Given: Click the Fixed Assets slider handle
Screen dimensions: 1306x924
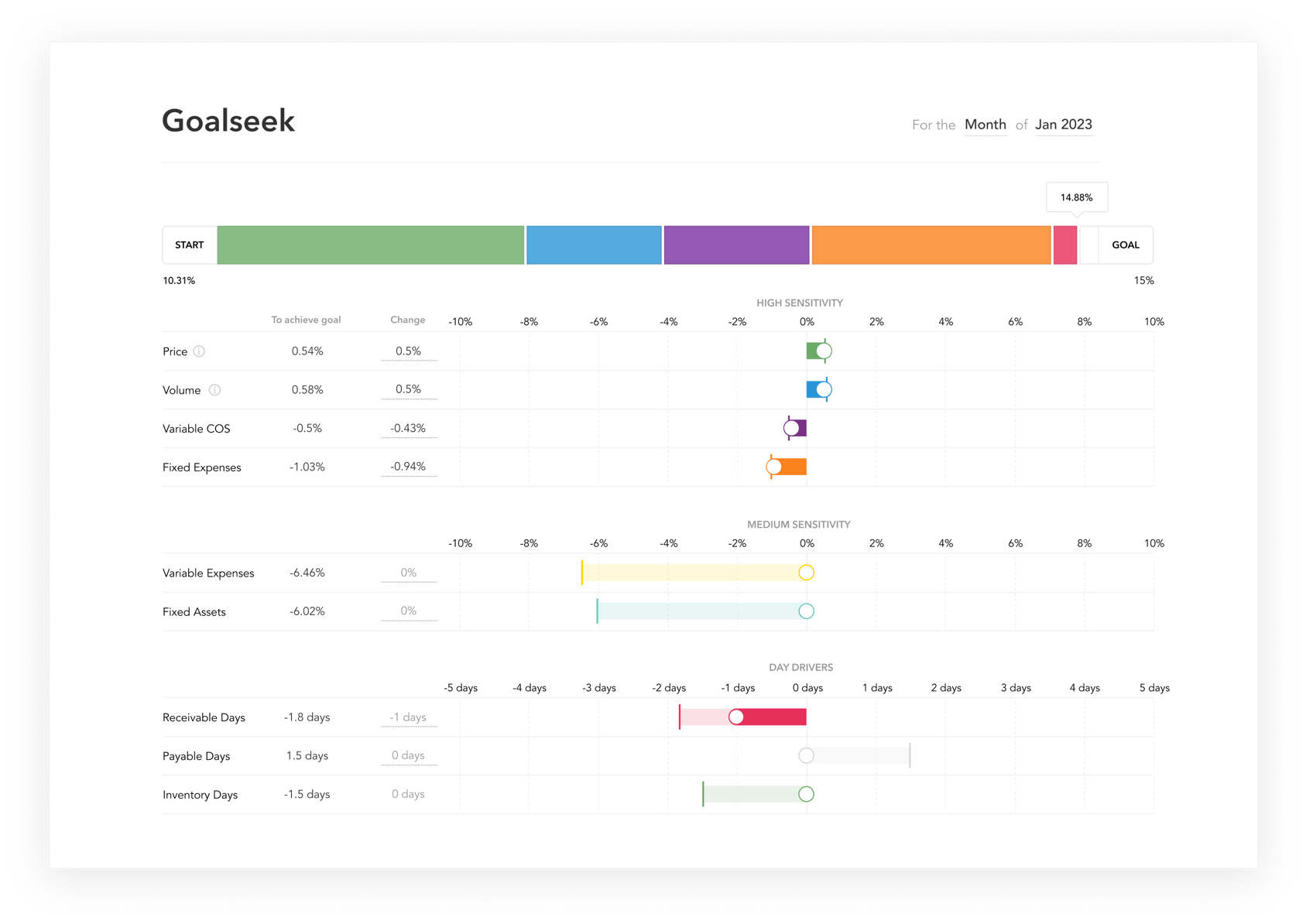Looking at the screenshot, I should tap(806, 611).
